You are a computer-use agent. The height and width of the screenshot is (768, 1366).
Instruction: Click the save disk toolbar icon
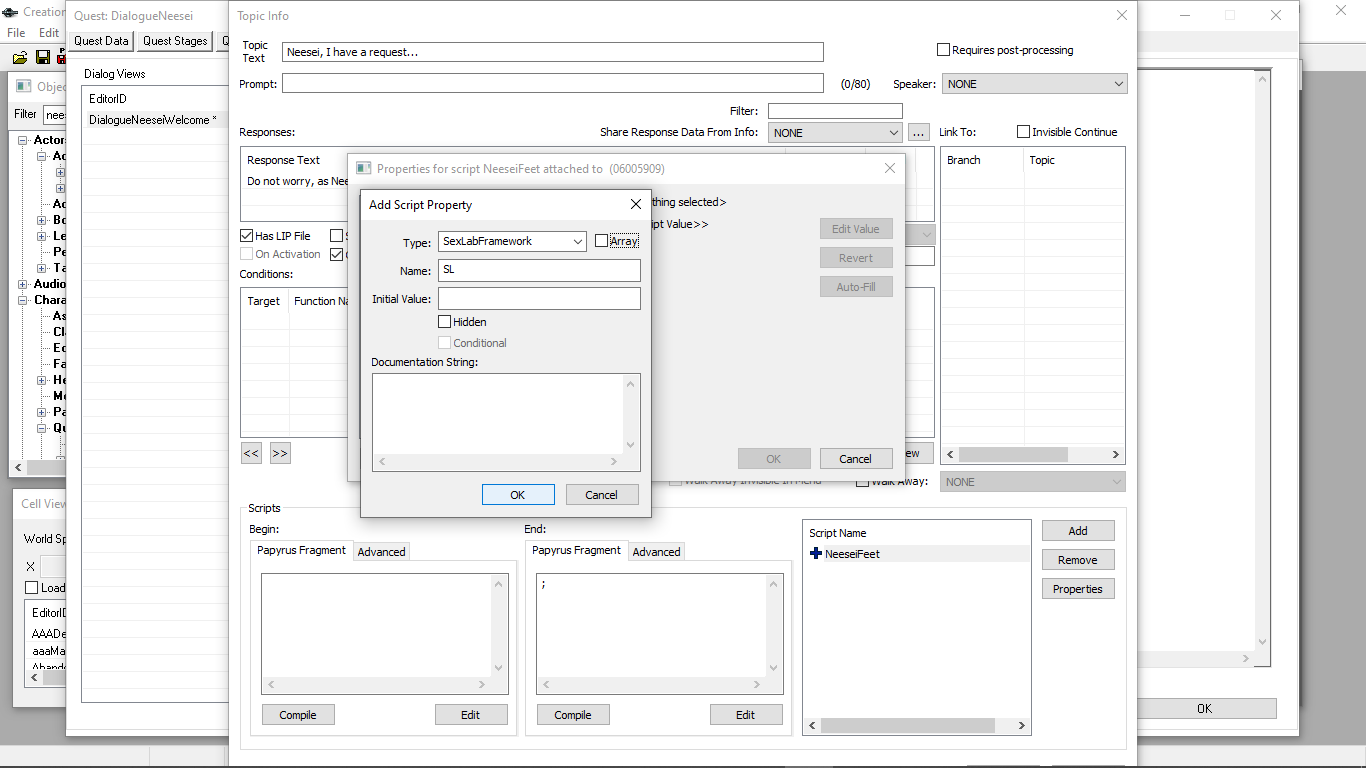43,58
